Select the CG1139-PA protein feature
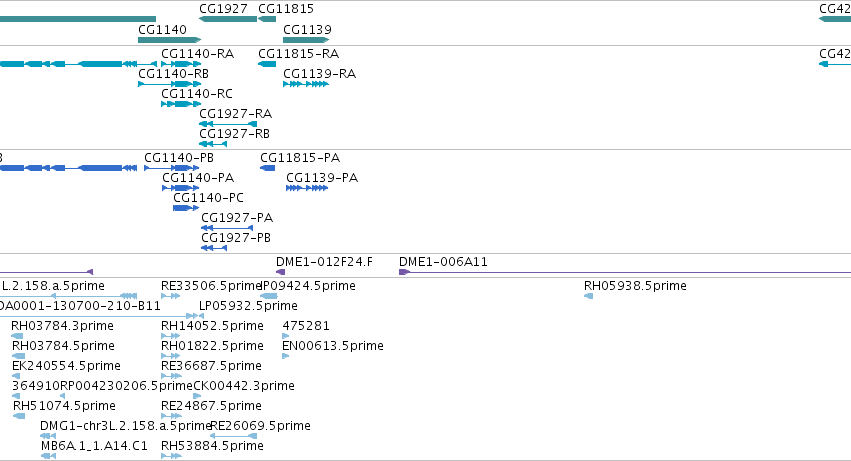Screen dimensions: 851x461 (307, 188)
